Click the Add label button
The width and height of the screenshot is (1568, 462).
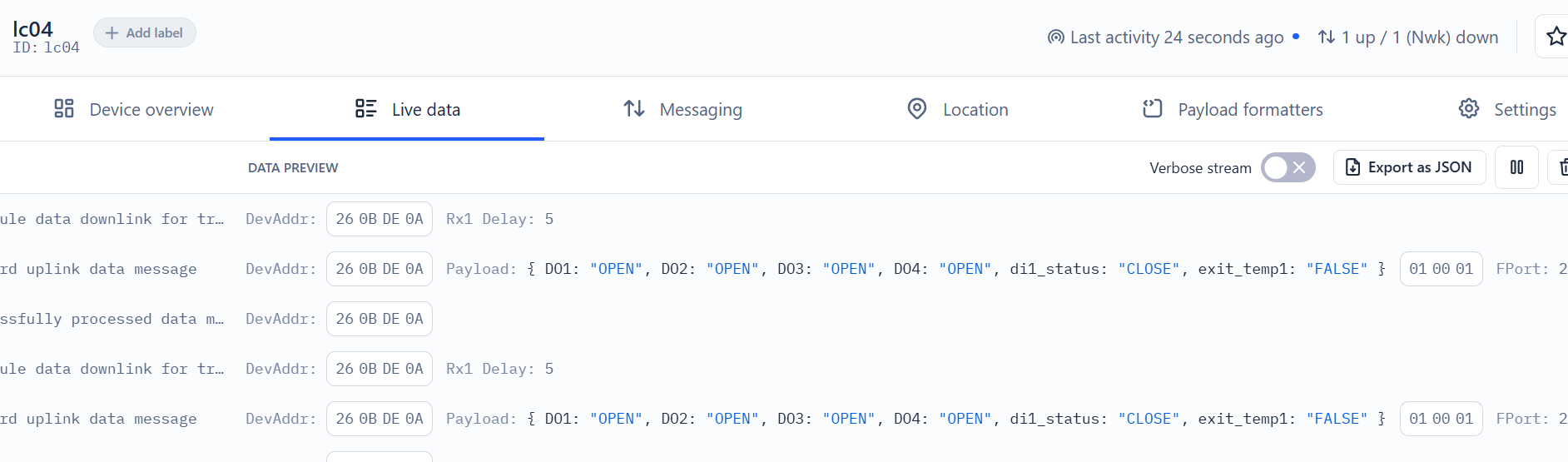coord(145,32)
